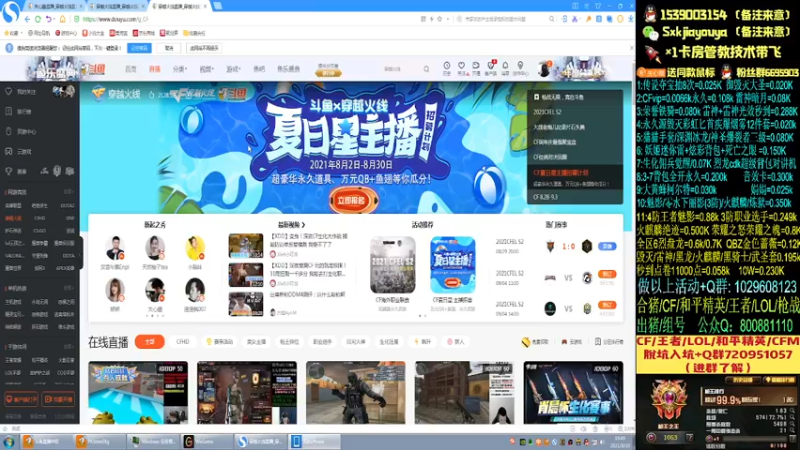Click the browser back arrow
800x450 pixels.
click(x=27, y=19)
